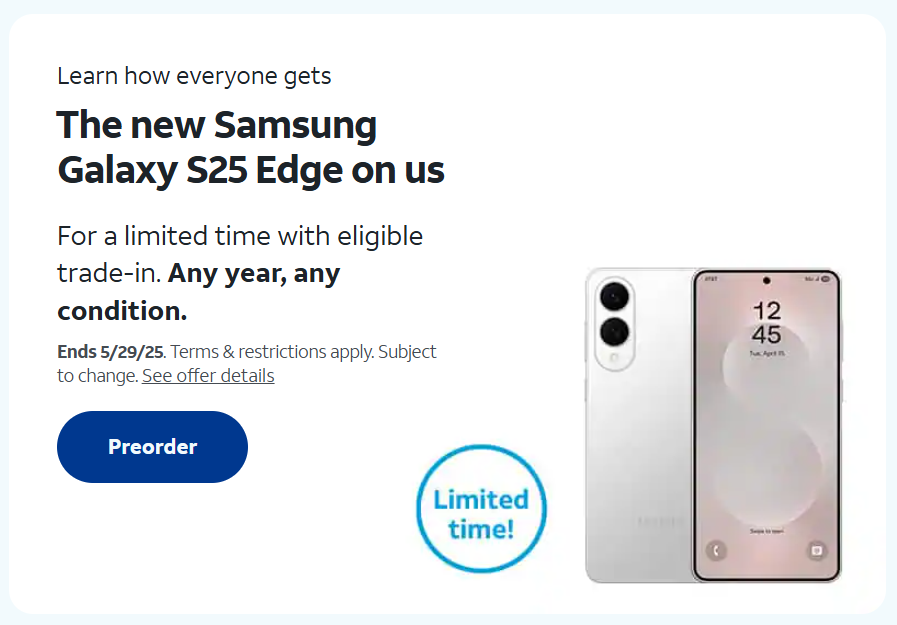This screenshot has height=625, width=897.
Task: Click the Any year, any condition text
Action: 198,292
